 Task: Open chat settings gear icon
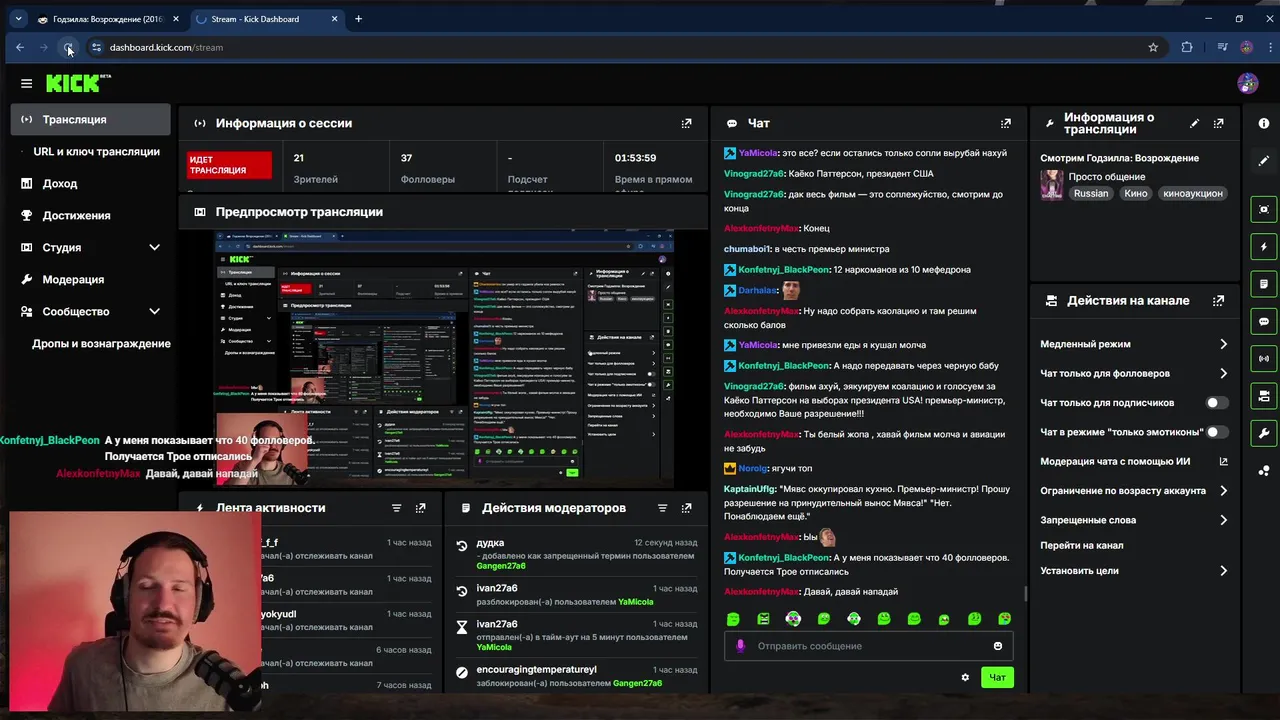point(965,678)
